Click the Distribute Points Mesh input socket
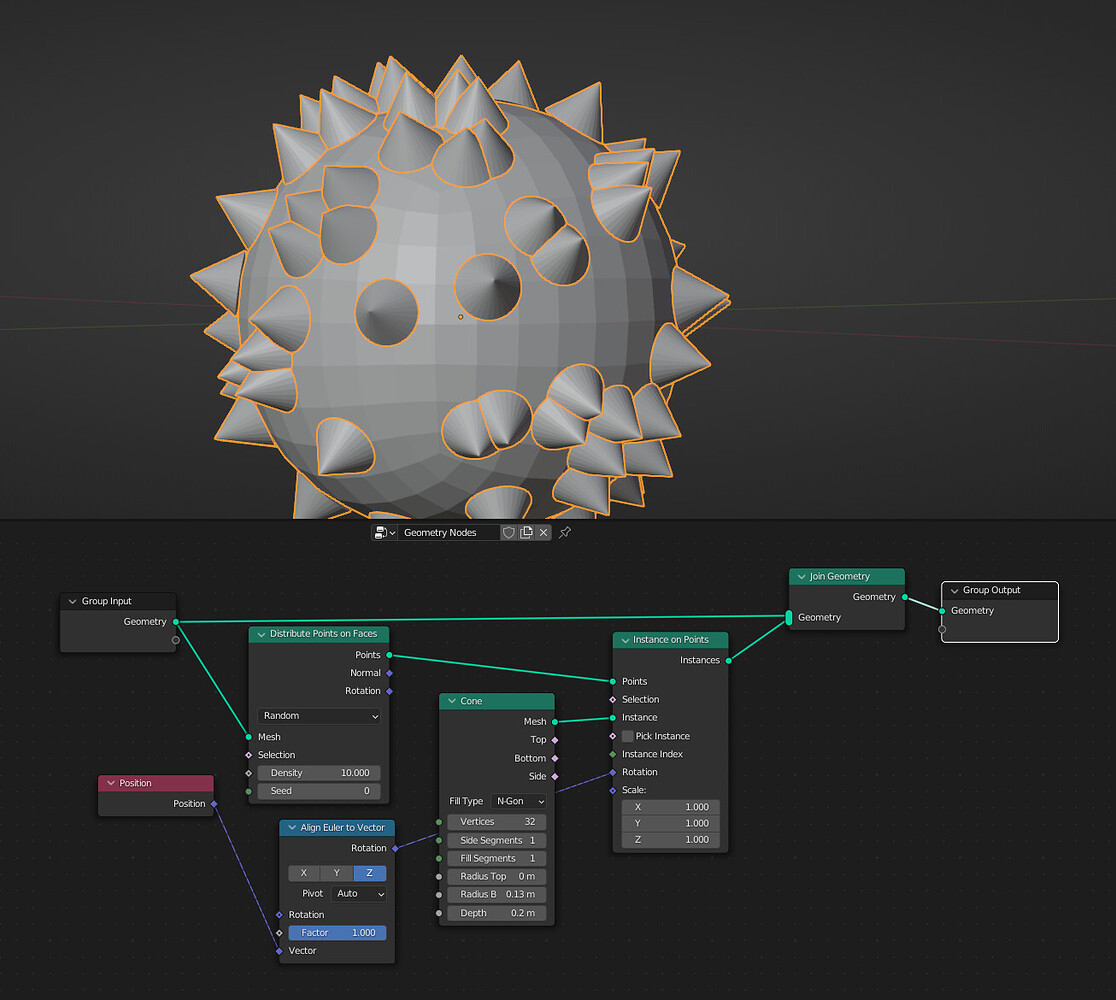The height and width of the screenshot is (1000, 1116). (x=248, y=737)
